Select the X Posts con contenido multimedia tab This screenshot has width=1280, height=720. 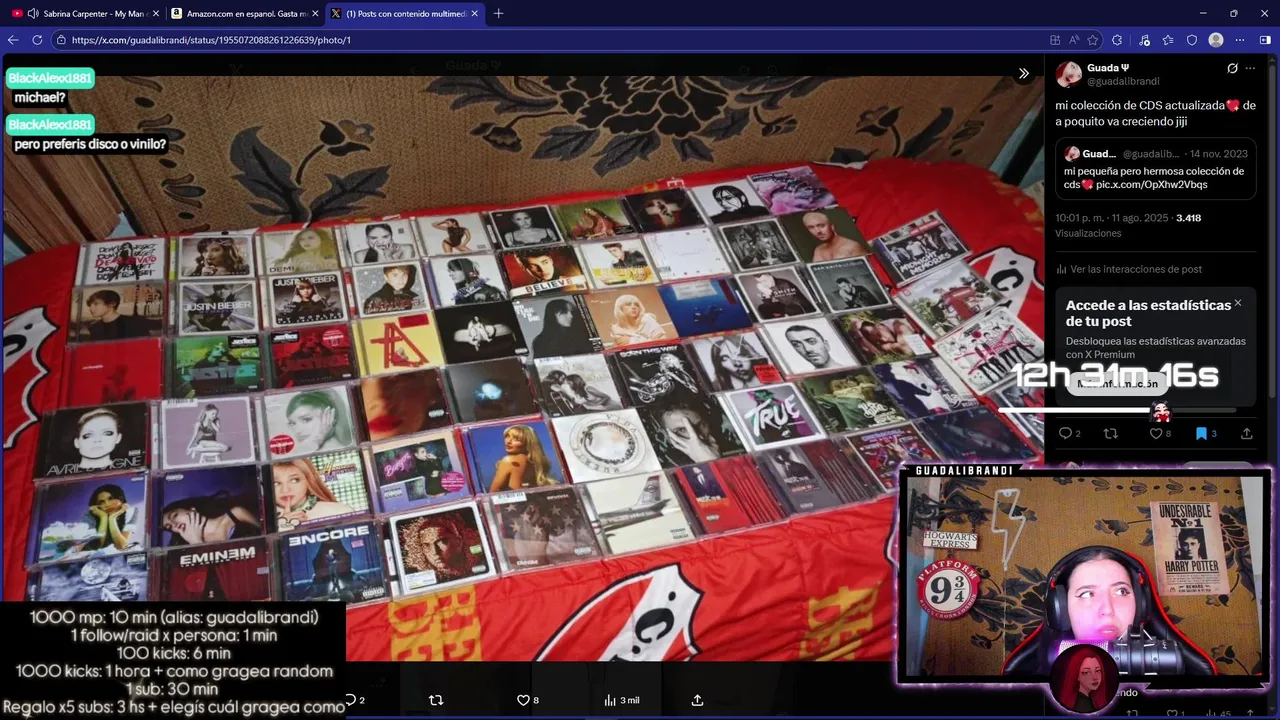pos(405,13)
